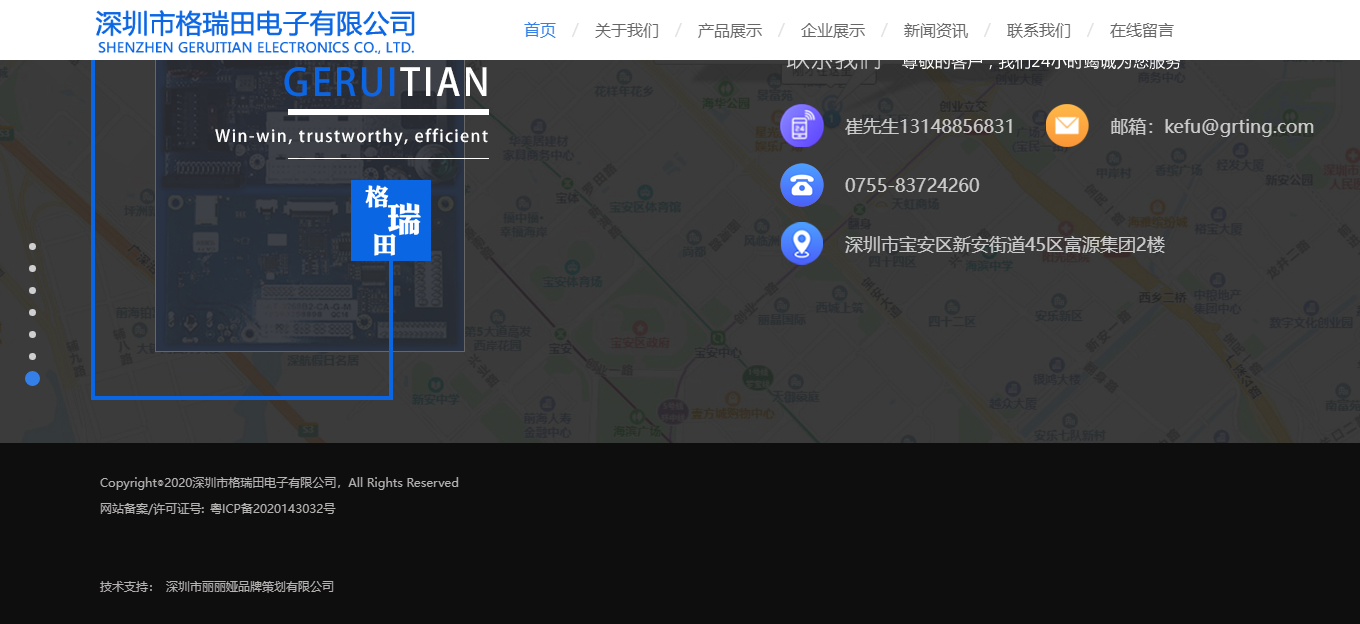Select landline number 0755-83724260
1360x624 pixels.
[x=912, y=186]
